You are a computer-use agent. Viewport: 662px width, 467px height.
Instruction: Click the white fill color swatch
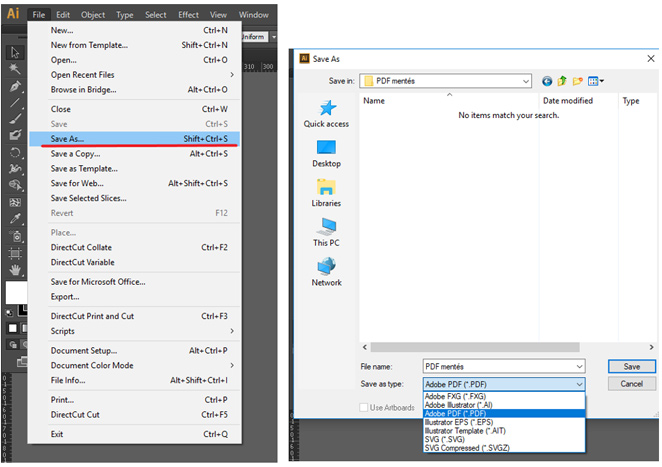[x=16, y=292]
